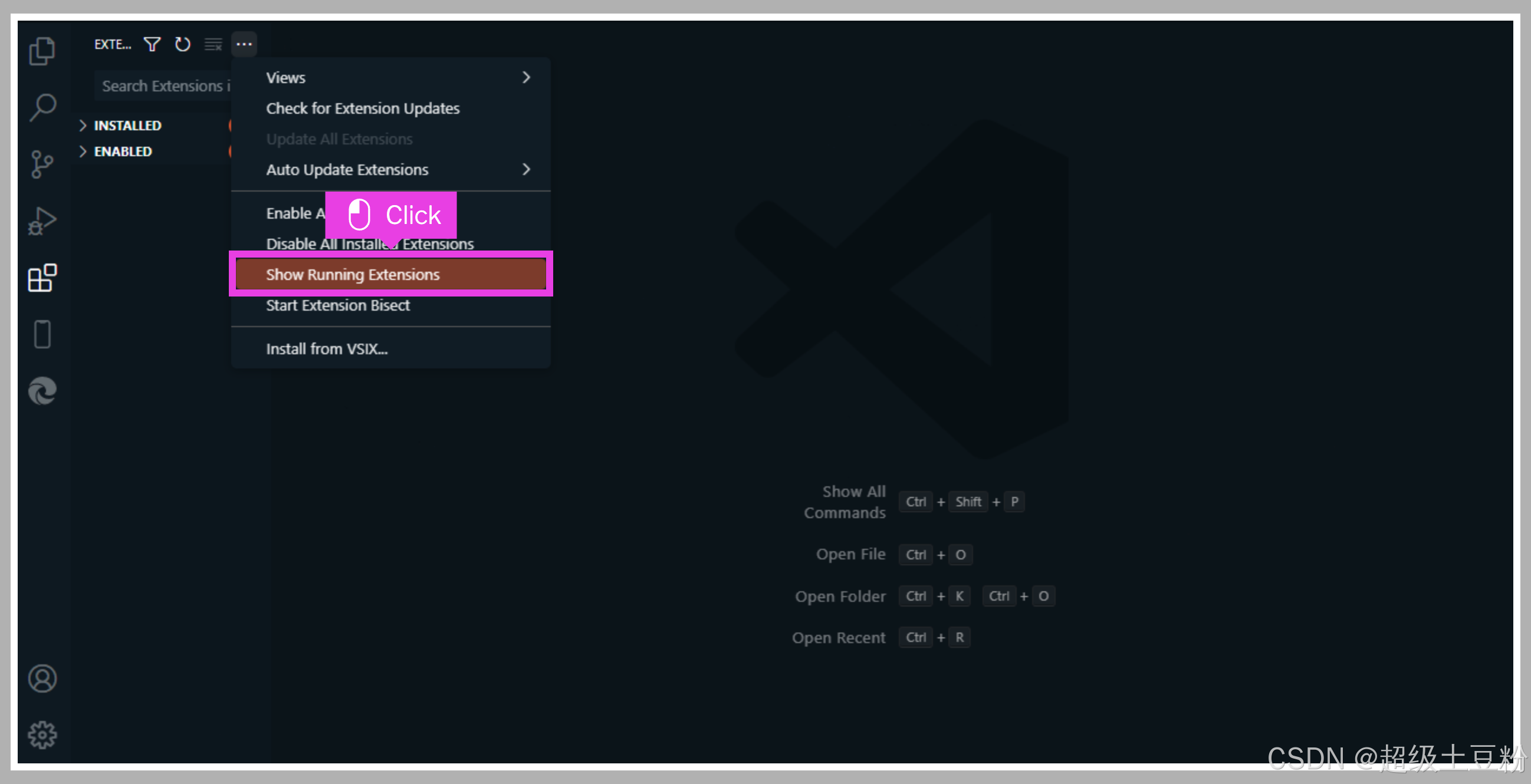Select the Extensions activity bar icon
This screenshot has height=784, width=1531.
[42, 278]
